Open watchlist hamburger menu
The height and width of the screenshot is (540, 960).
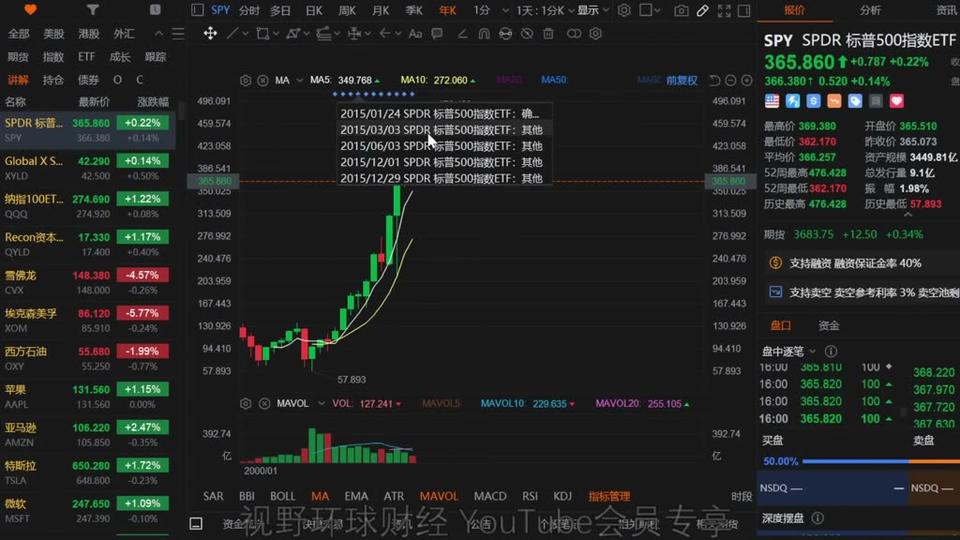tap(178, 34)
